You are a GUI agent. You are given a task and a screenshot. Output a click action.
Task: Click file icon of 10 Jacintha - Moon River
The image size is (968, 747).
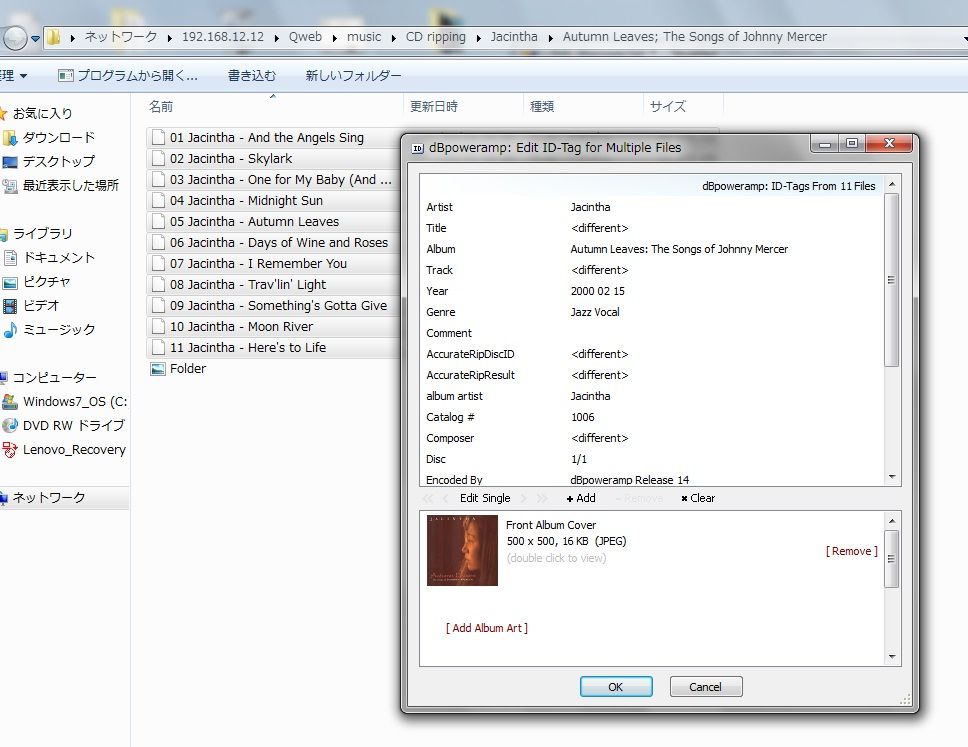tap(159, 326)
